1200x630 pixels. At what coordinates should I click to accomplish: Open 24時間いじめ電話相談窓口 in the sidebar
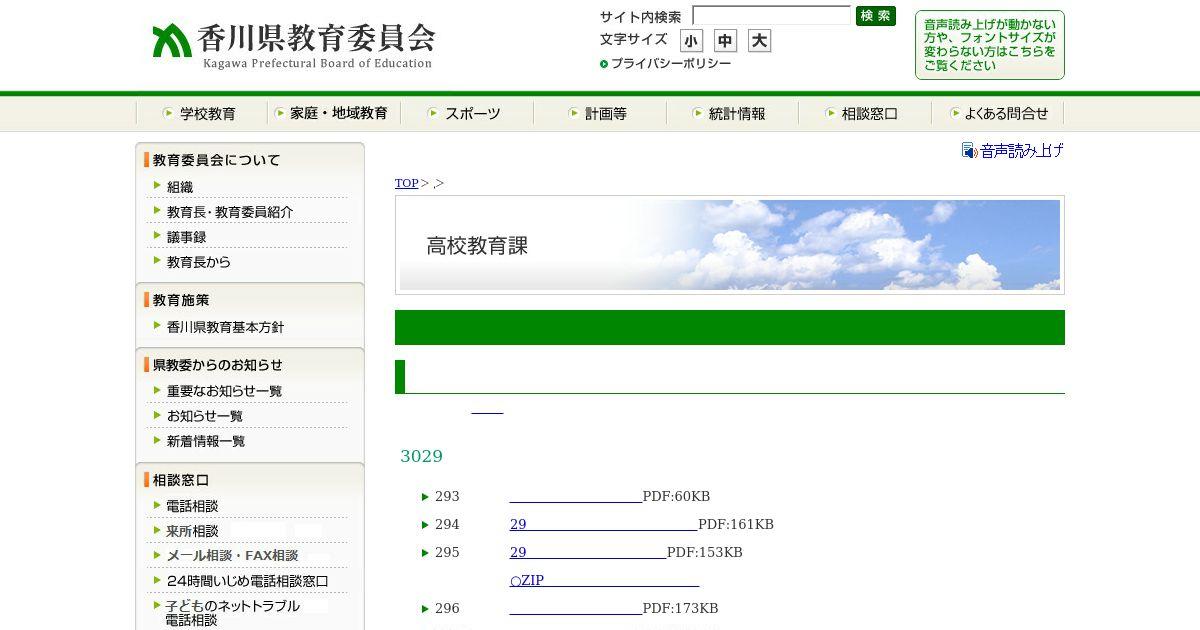point(247,581)
